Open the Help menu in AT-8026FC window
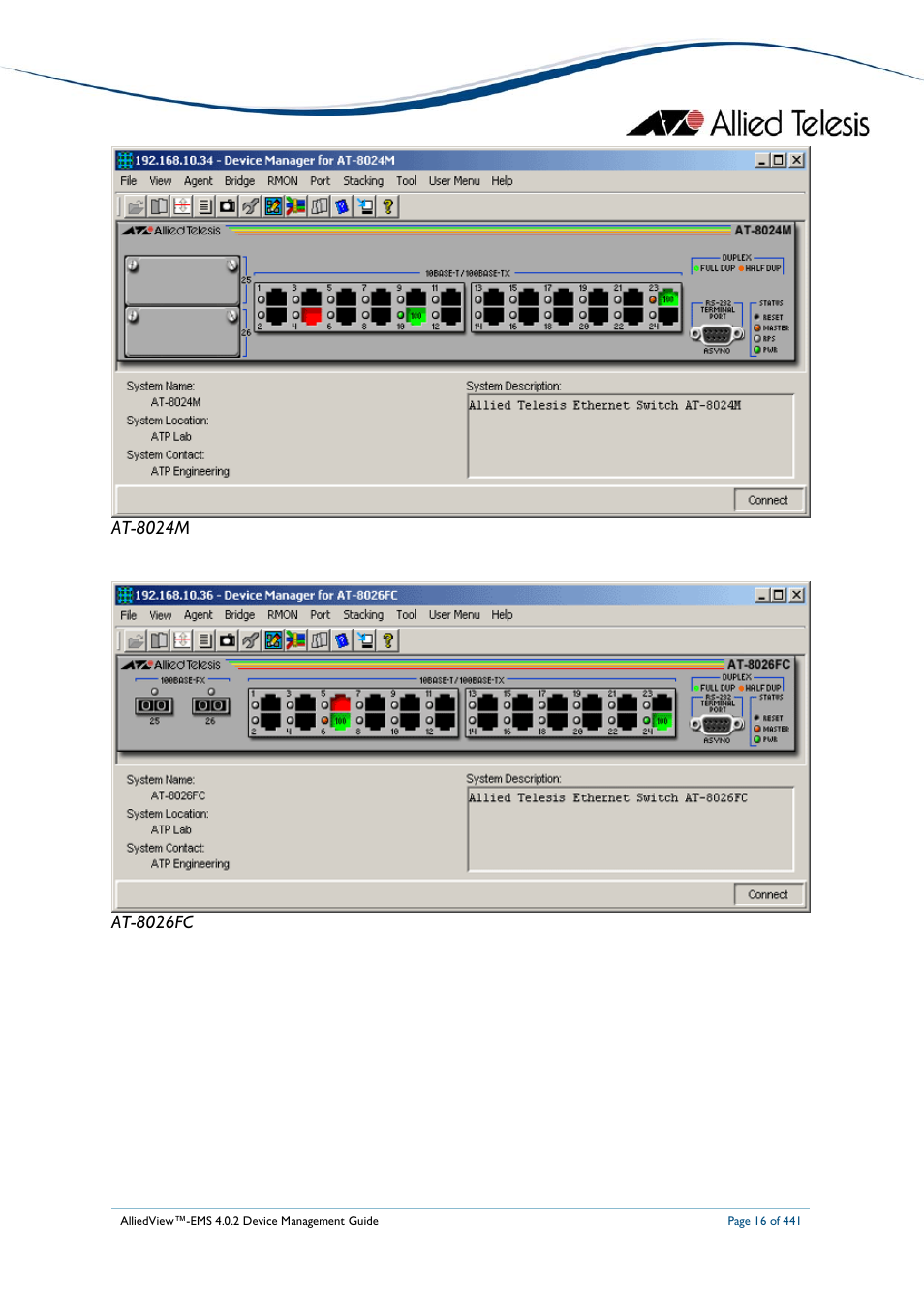The height and width of the screenshot is (1309, 924). [x=502, y=615]
